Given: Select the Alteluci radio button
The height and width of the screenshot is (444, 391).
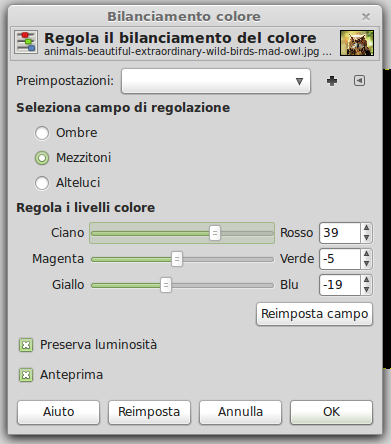Looking at the screenshot, I should (x=42, y=183).
